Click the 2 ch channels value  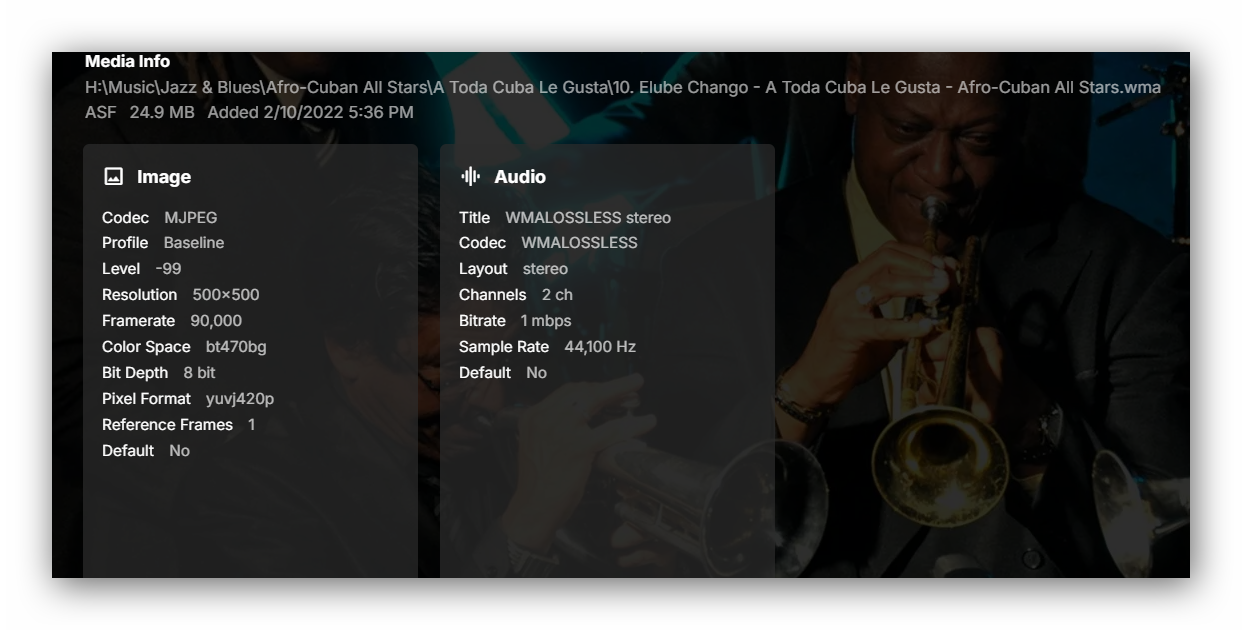click(557, 295)
